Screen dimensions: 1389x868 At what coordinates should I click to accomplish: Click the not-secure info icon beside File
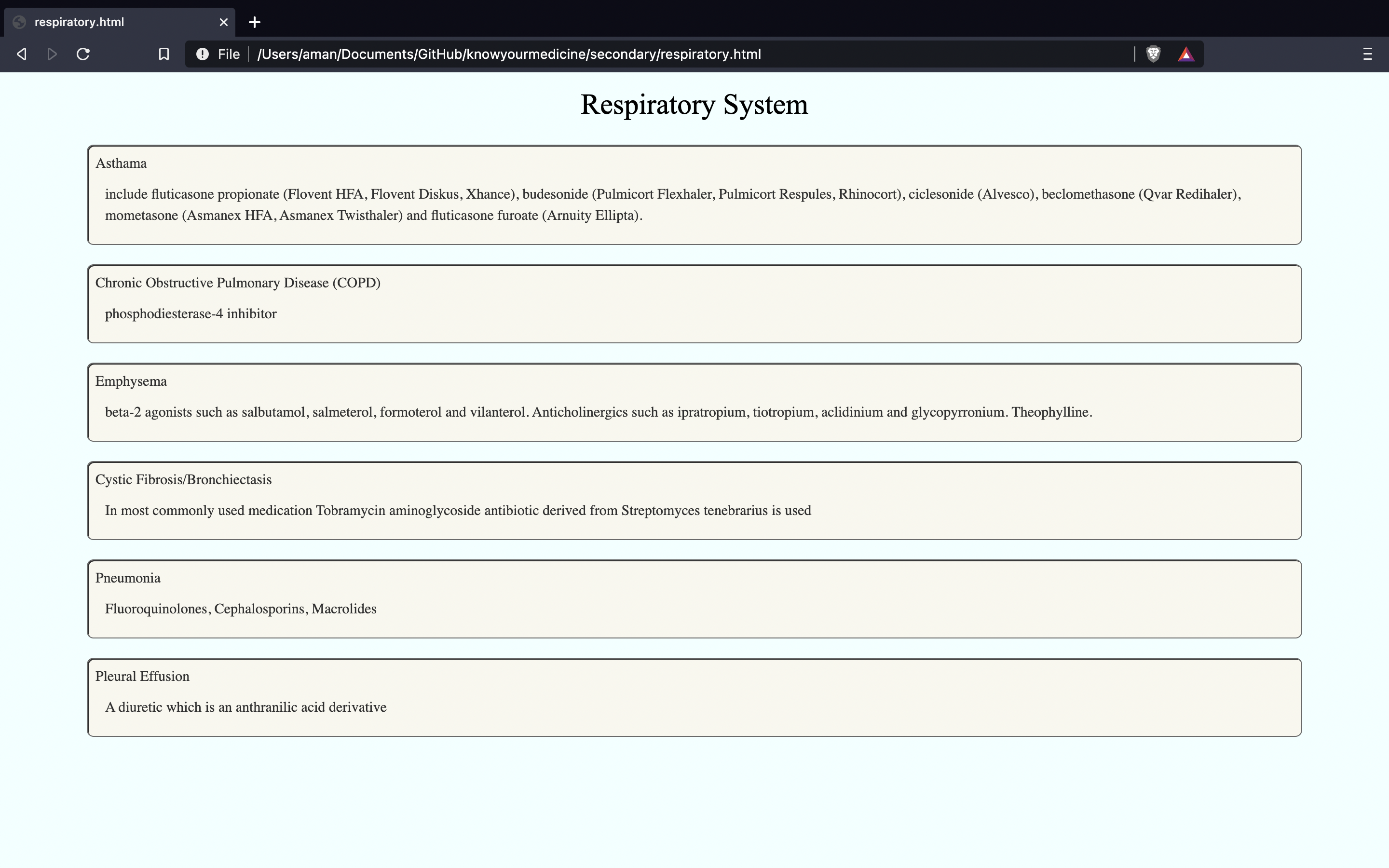pos(202,54)
